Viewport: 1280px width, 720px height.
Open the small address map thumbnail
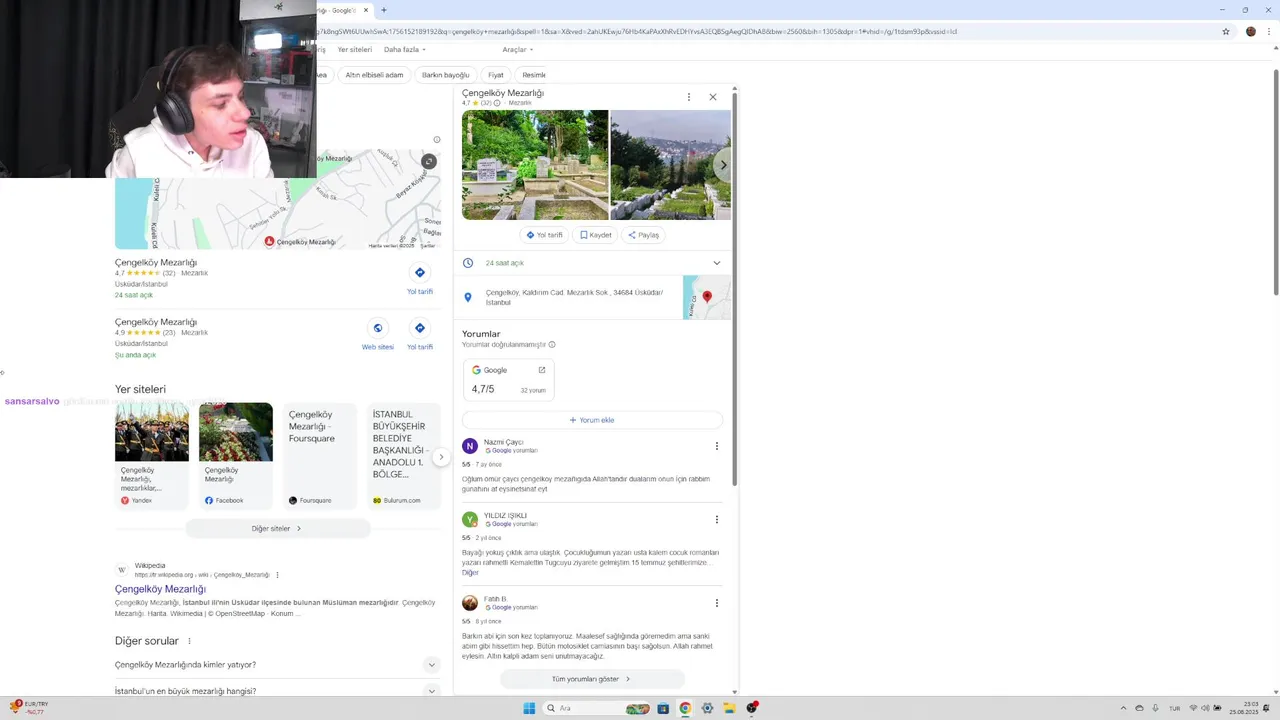[x=707, y=298]
